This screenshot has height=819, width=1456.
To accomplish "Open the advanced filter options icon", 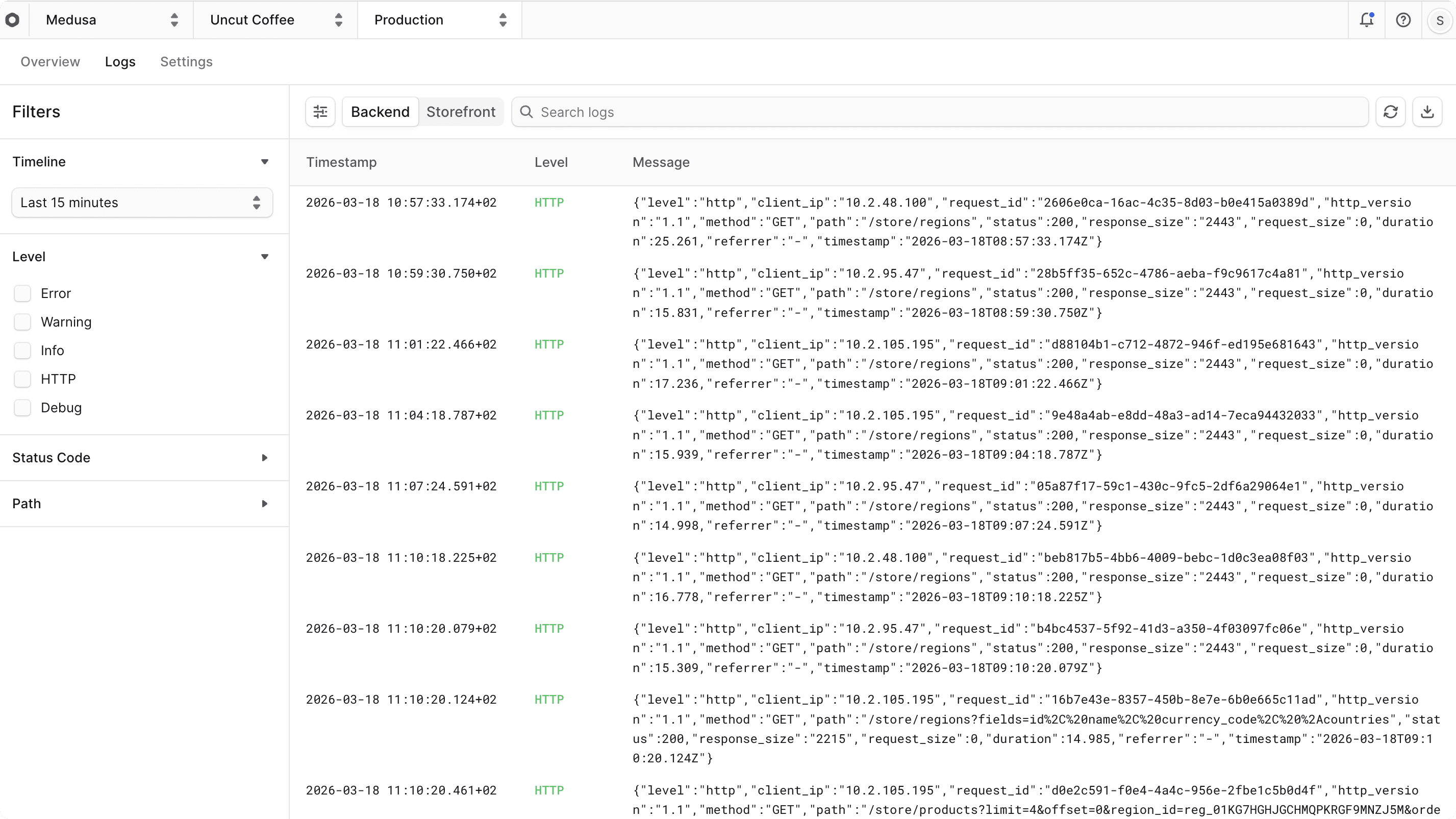I will (x=319, y=111).
